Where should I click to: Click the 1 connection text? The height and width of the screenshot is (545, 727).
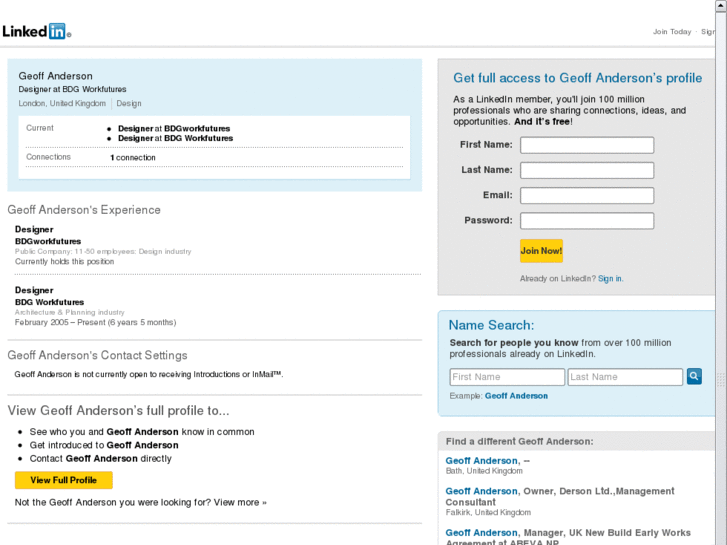[x=133, y=158]
